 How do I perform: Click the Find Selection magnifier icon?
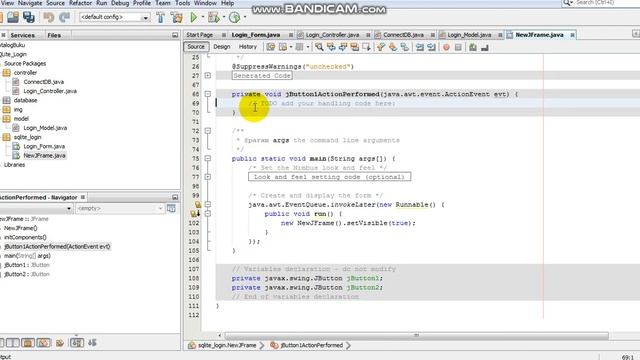[x=319, y=47]
